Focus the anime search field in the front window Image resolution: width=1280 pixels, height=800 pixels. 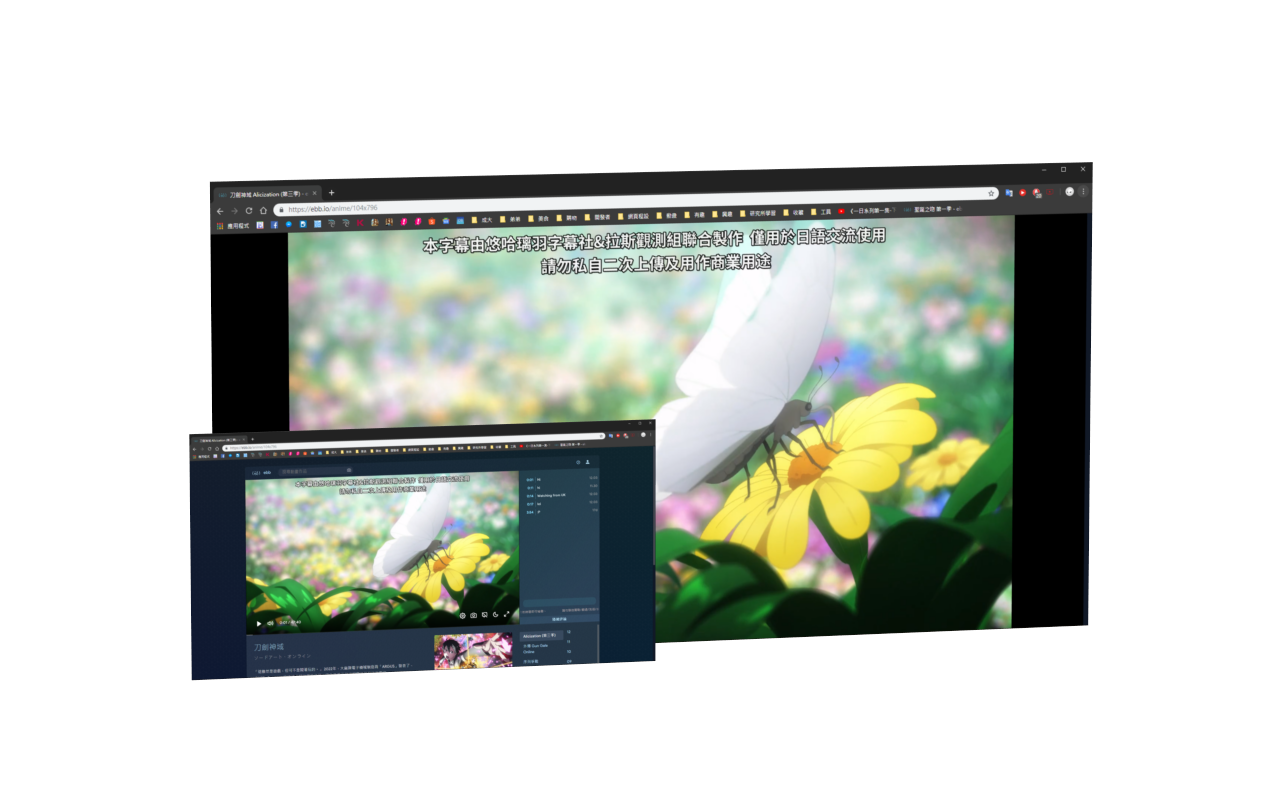point(315,471)
